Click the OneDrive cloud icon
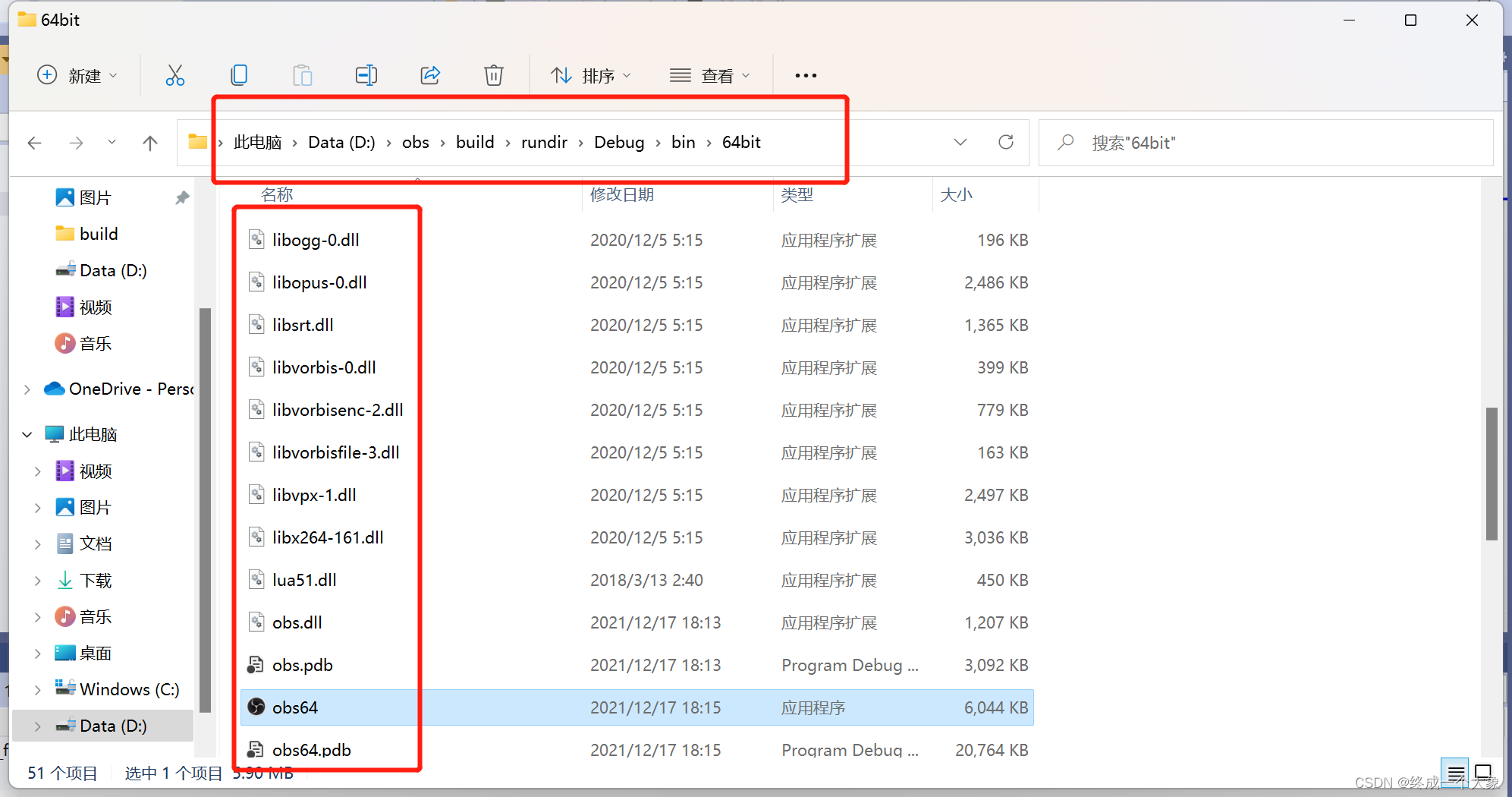1512x797 pixels. 54,389
